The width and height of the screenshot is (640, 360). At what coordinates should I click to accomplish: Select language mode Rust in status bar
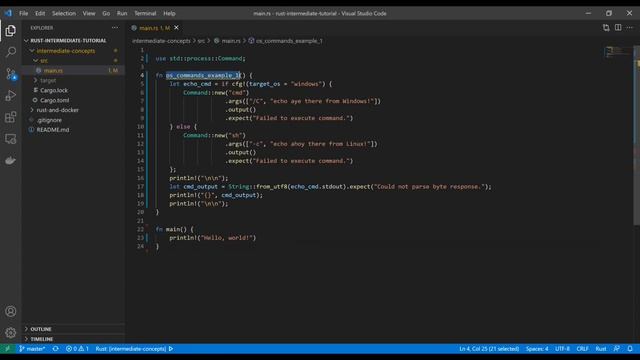click(x=601, y=349)
